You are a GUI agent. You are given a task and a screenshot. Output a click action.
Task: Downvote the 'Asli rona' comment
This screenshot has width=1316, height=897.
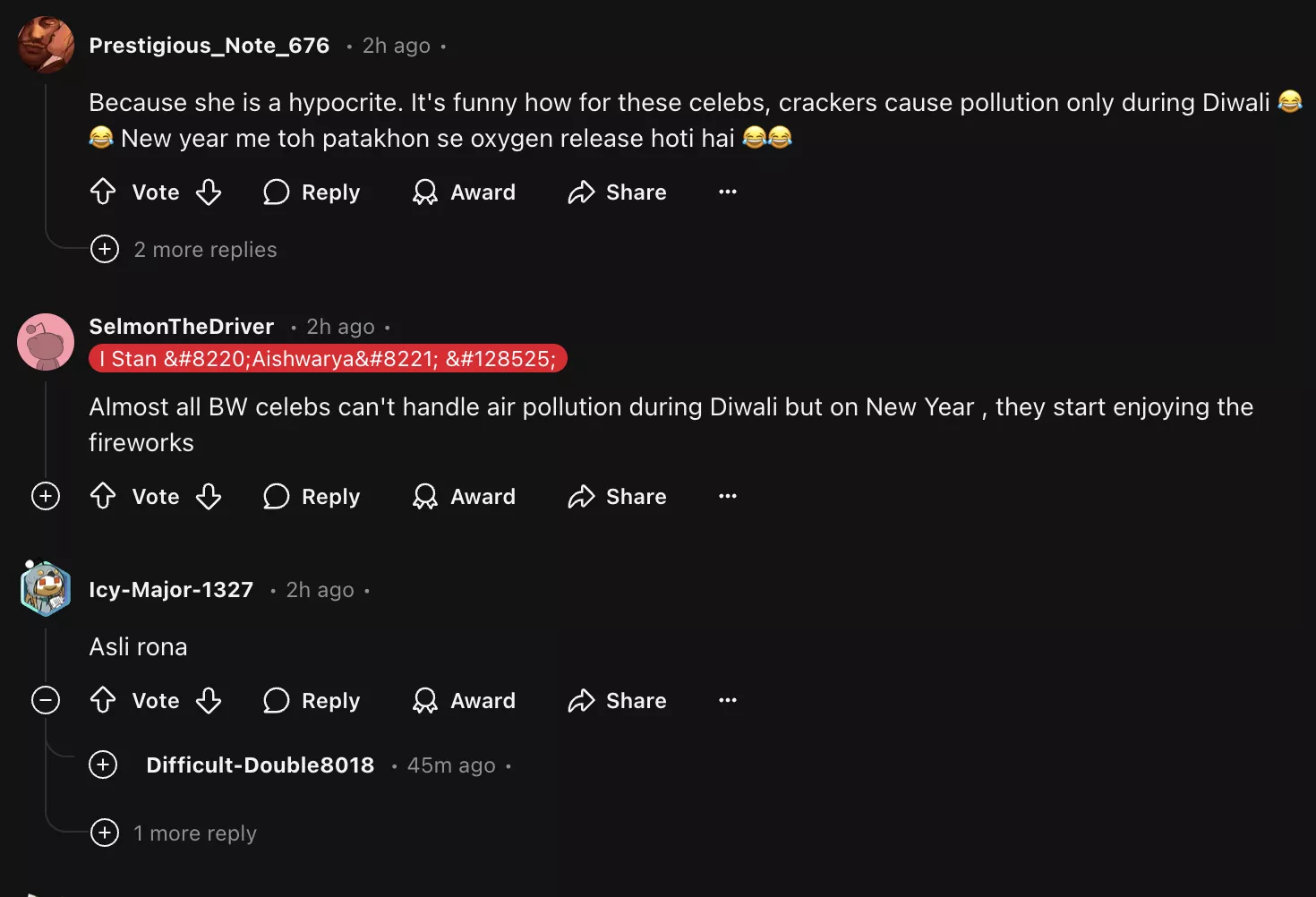[x=209, y=700]
